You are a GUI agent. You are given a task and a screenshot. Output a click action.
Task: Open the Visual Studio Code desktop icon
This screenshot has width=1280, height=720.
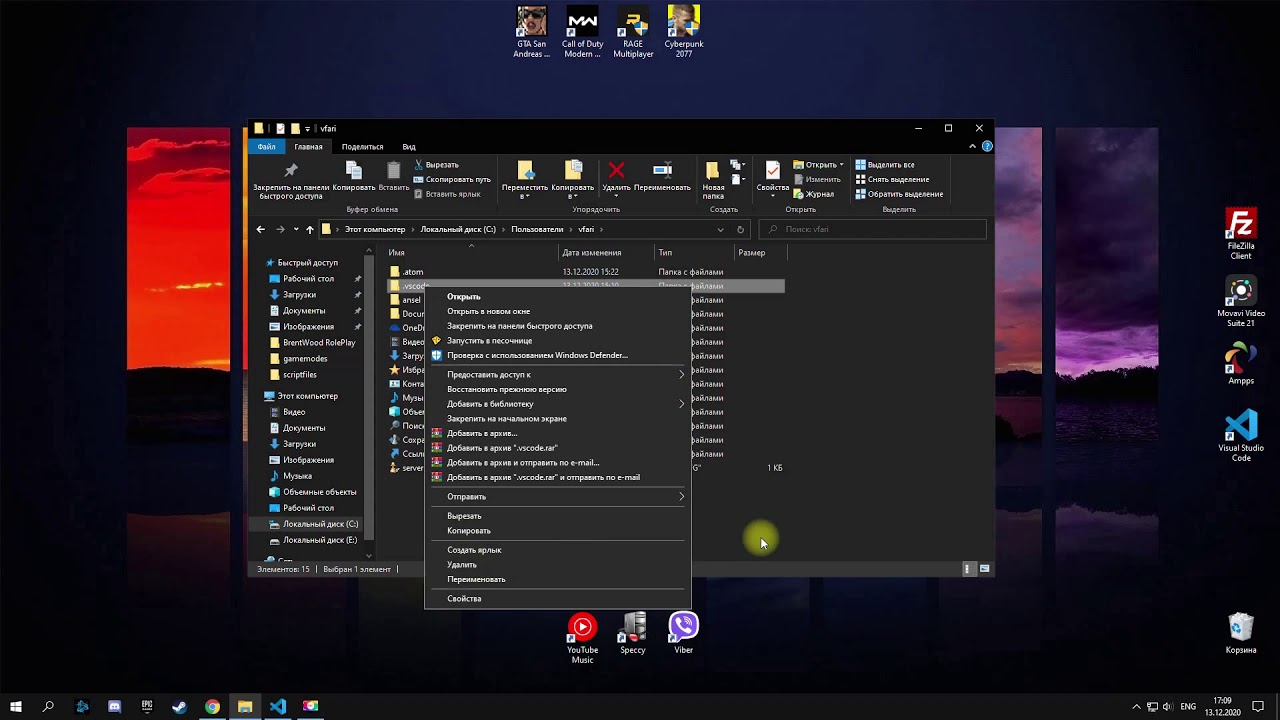click(1241, 436)
